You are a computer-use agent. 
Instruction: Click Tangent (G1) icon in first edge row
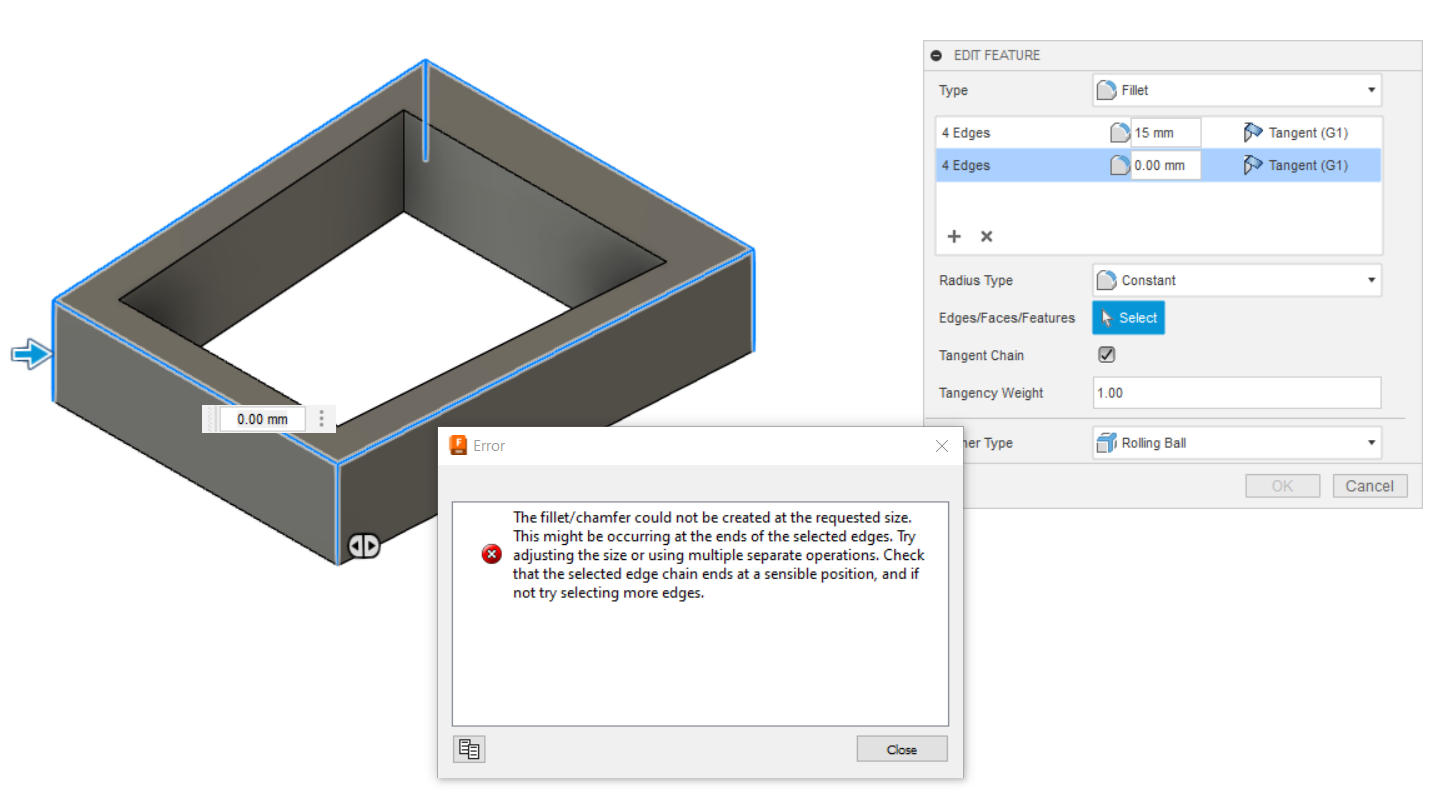[1252, 133]
